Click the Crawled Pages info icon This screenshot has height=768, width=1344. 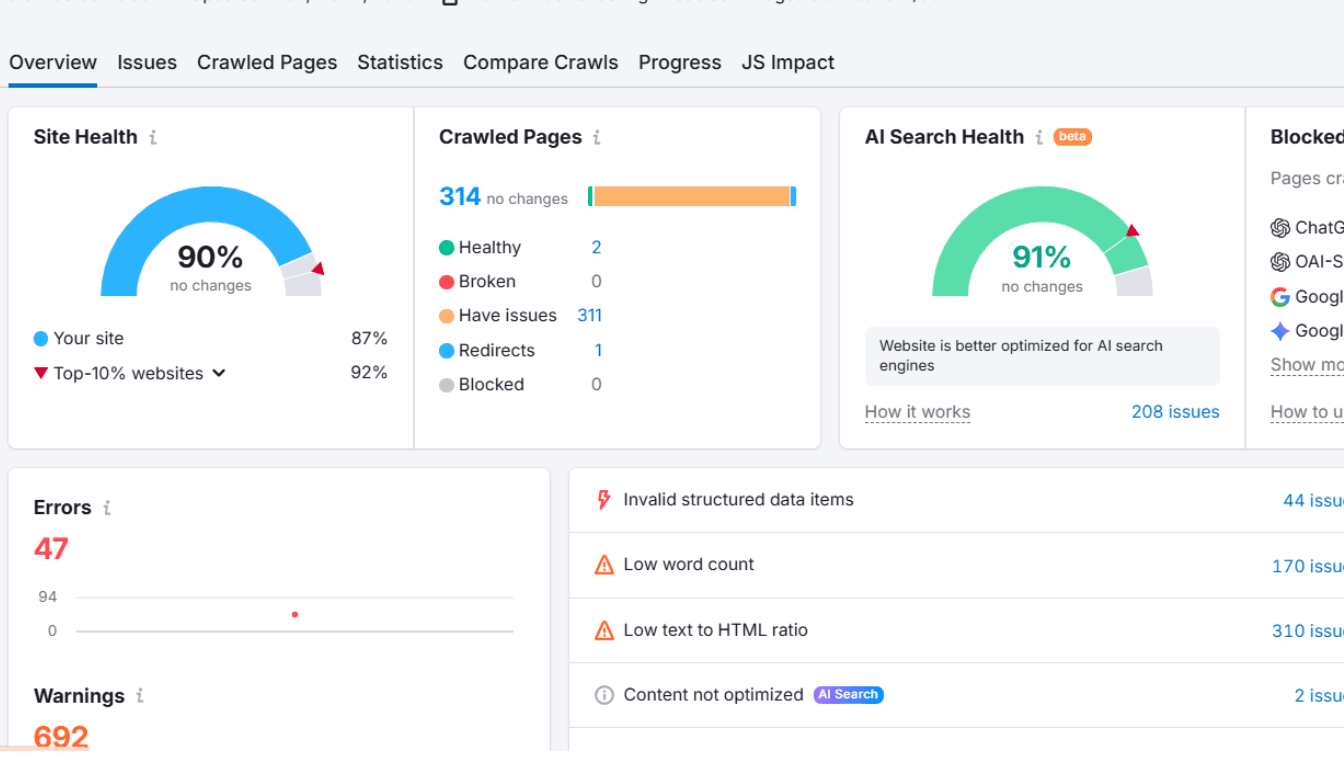(x=597, y=138)
